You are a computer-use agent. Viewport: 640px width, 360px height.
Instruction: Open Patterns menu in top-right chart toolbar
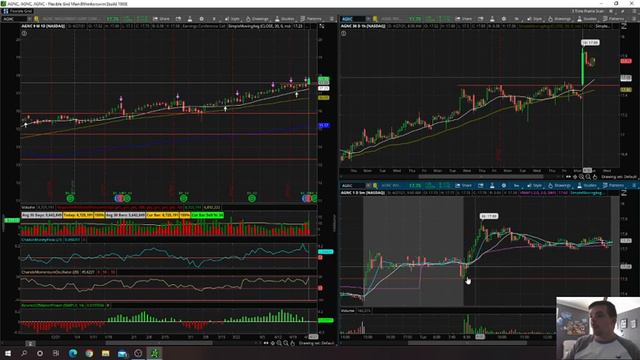tap(613, 19)
